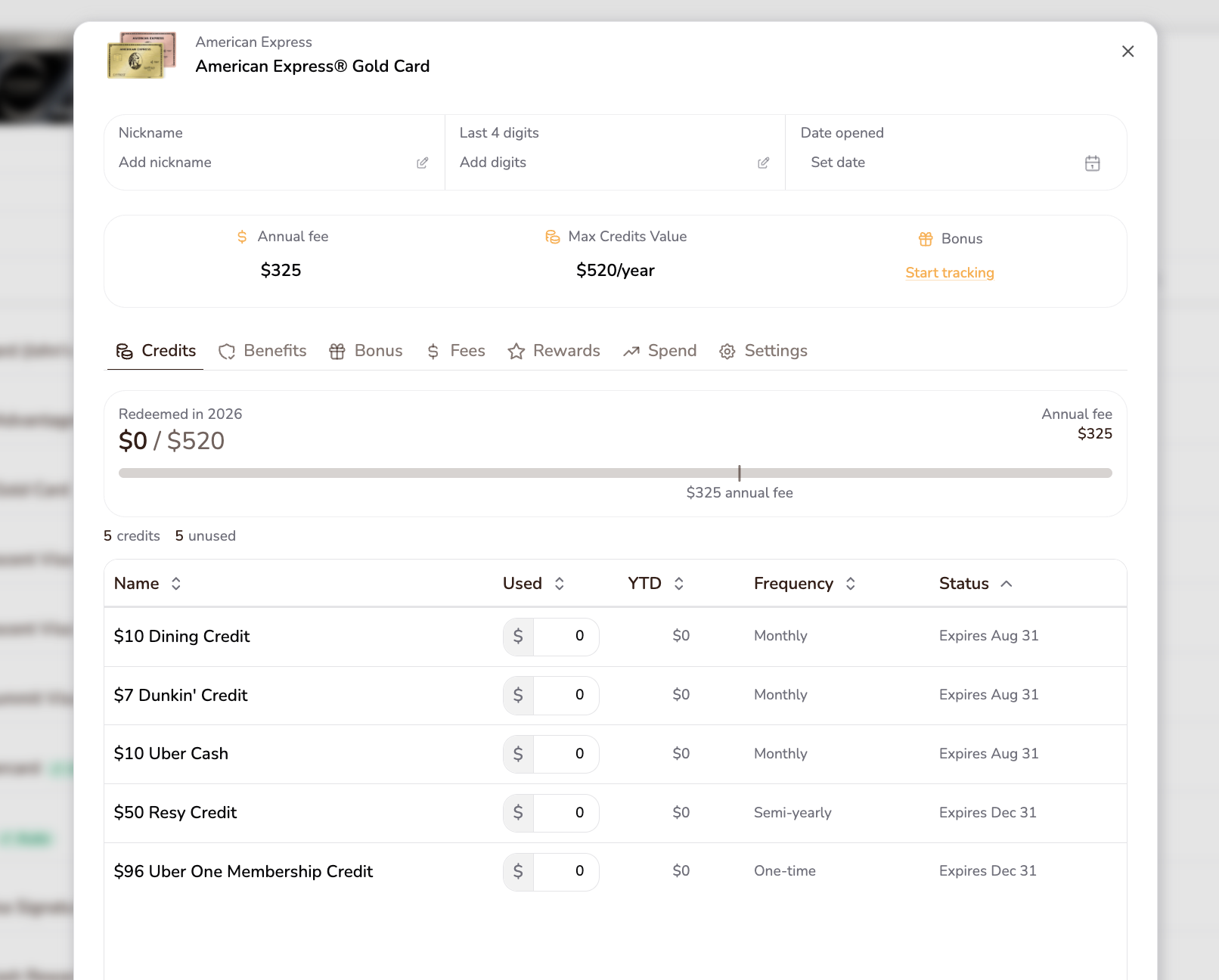Click the $0 / $520 redeemed amount
Image resolution: width=1219 pixels, height=980 pixels.
click(172, 441)
